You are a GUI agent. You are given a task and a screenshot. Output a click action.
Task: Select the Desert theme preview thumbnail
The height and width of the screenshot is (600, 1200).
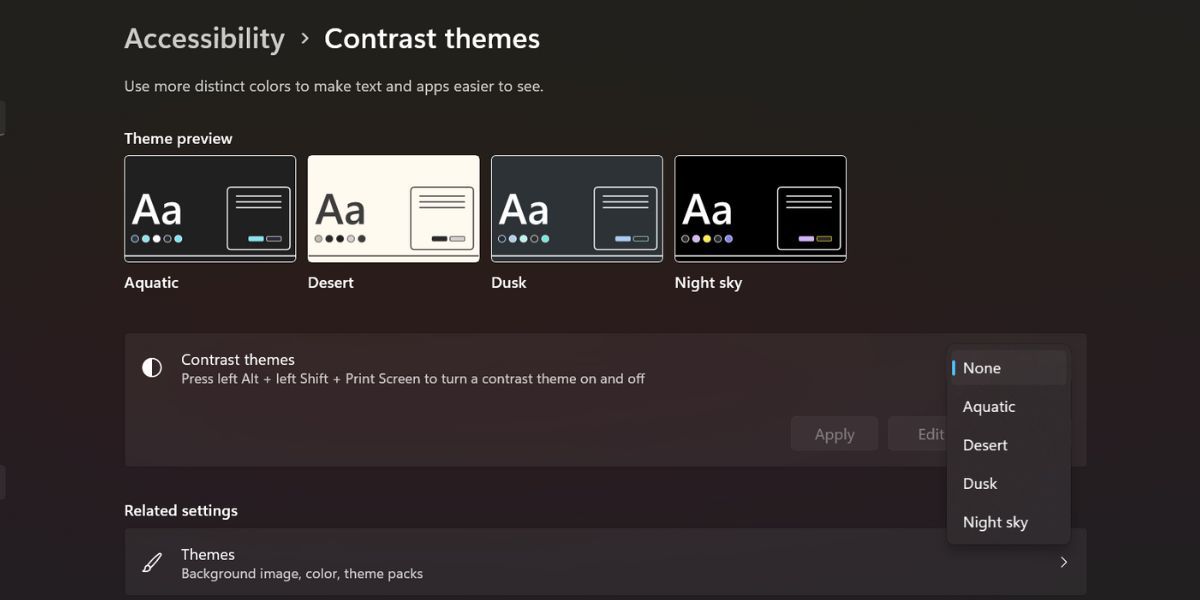[x=393, y=208]
